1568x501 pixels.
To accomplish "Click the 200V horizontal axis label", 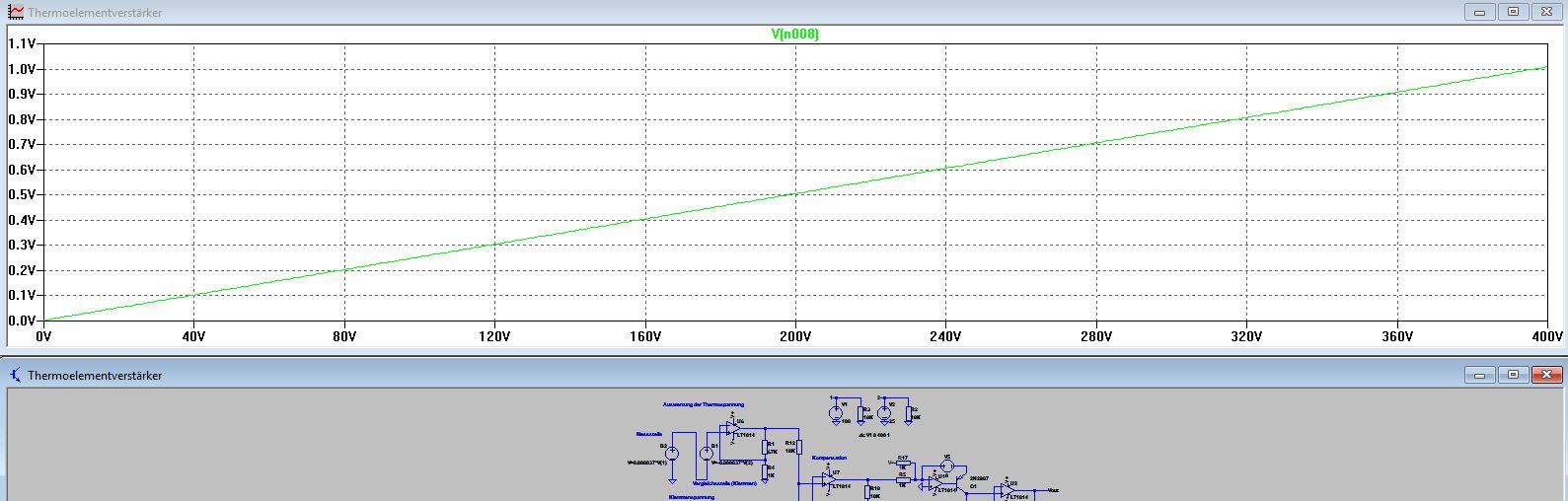I will (795, 336).
